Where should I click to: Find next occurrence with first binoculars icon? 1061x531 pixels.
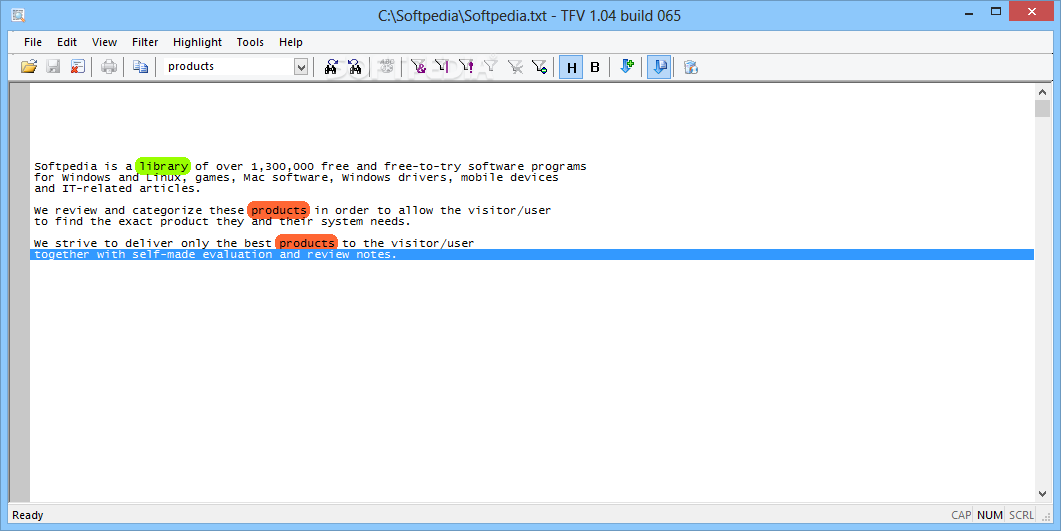[331, 66]
